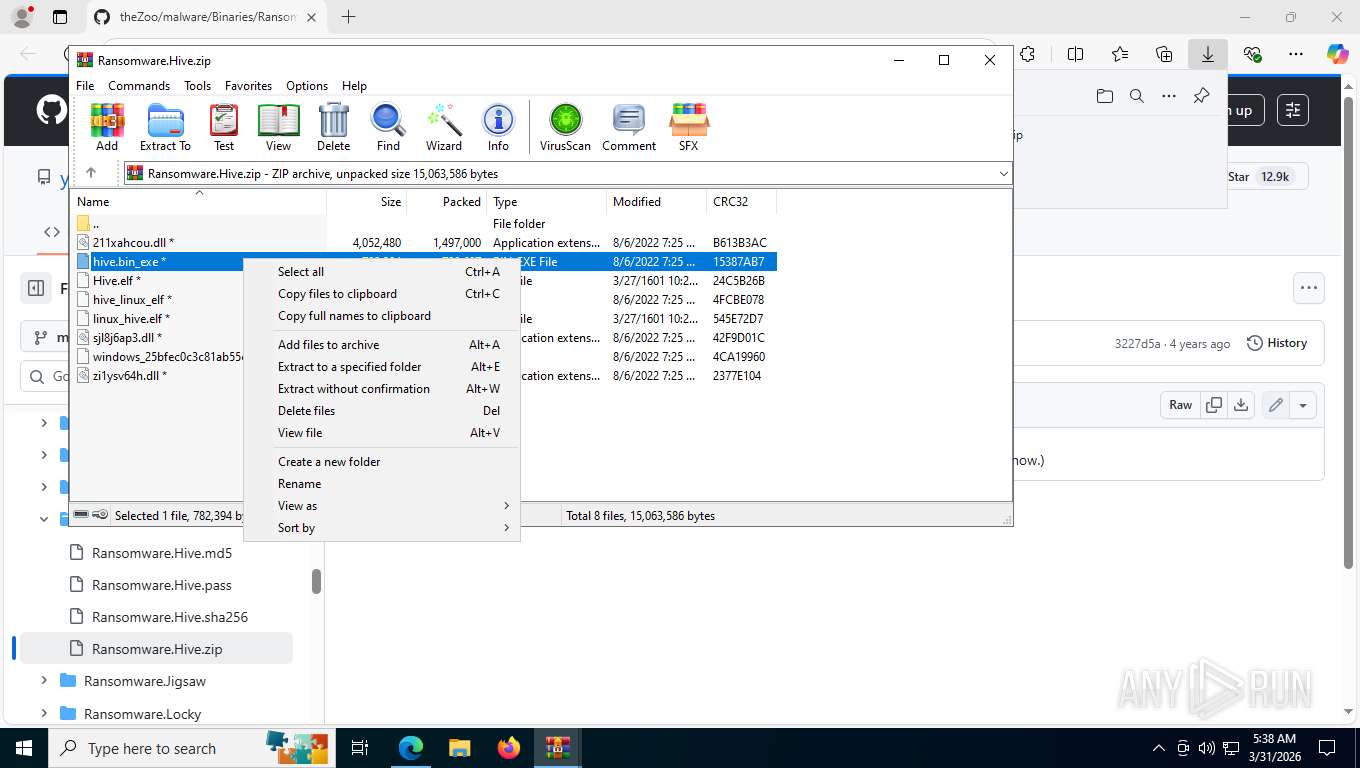Image resolution: width=1360 pixels, height=768 pixels.
Task: Download raw file icon on GitHub
Action: (x=1241, y=405)
